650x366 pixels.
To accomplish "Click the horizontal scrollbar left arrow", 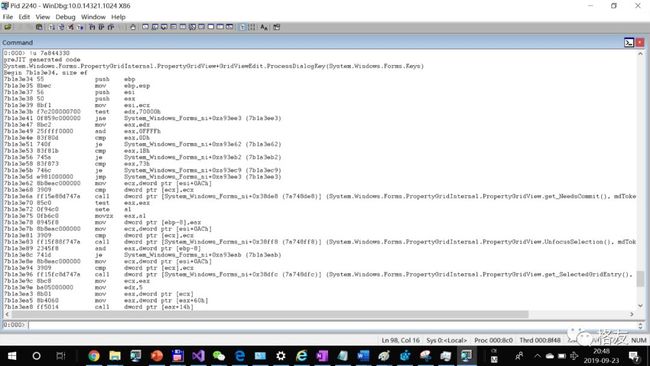I will 7,315.
